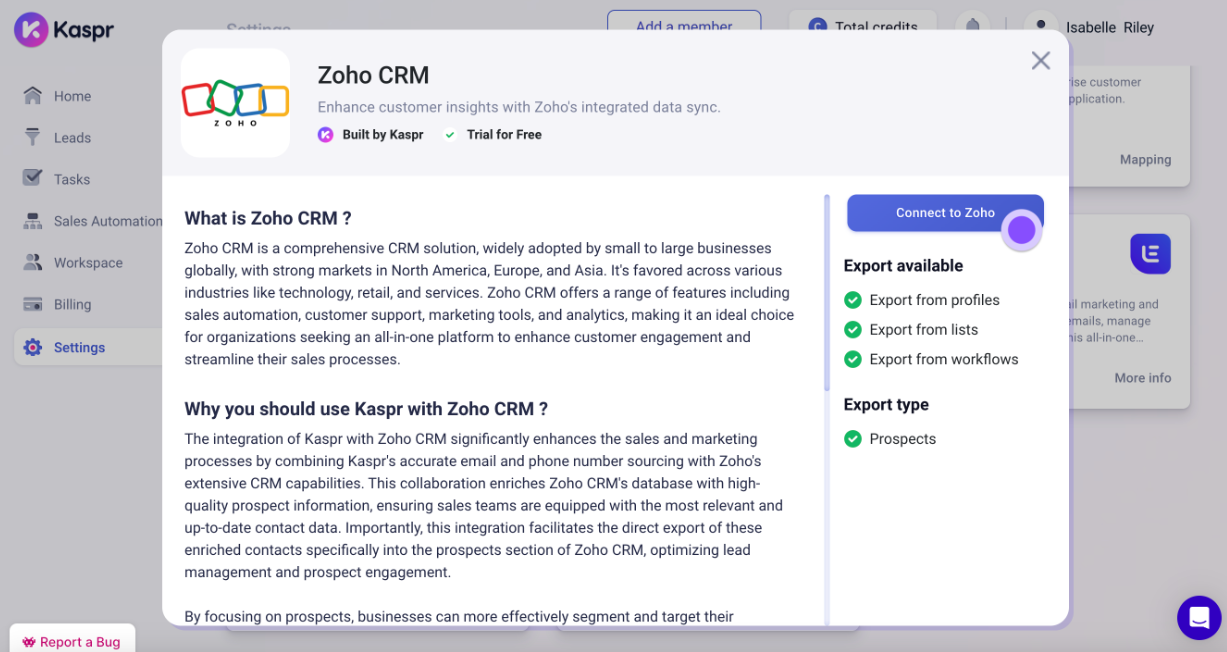Open the Tasks checkmark icon
Image resolution: width=1227 pixels, height=652 pixels.
click(33, 178)
